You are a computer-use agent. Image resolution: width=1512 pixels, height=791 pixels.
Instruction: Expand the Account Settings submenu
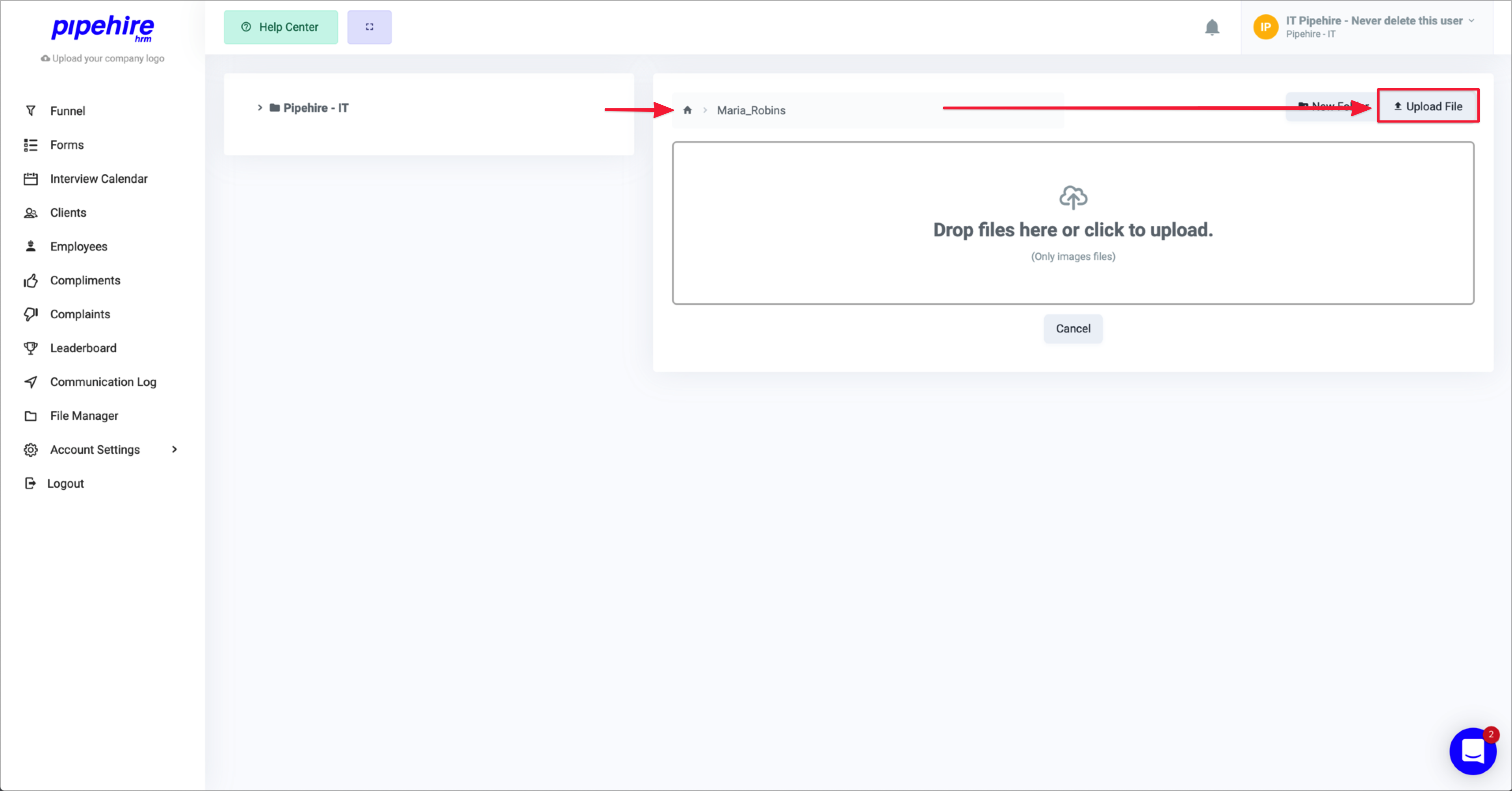(x=174, y=449)
